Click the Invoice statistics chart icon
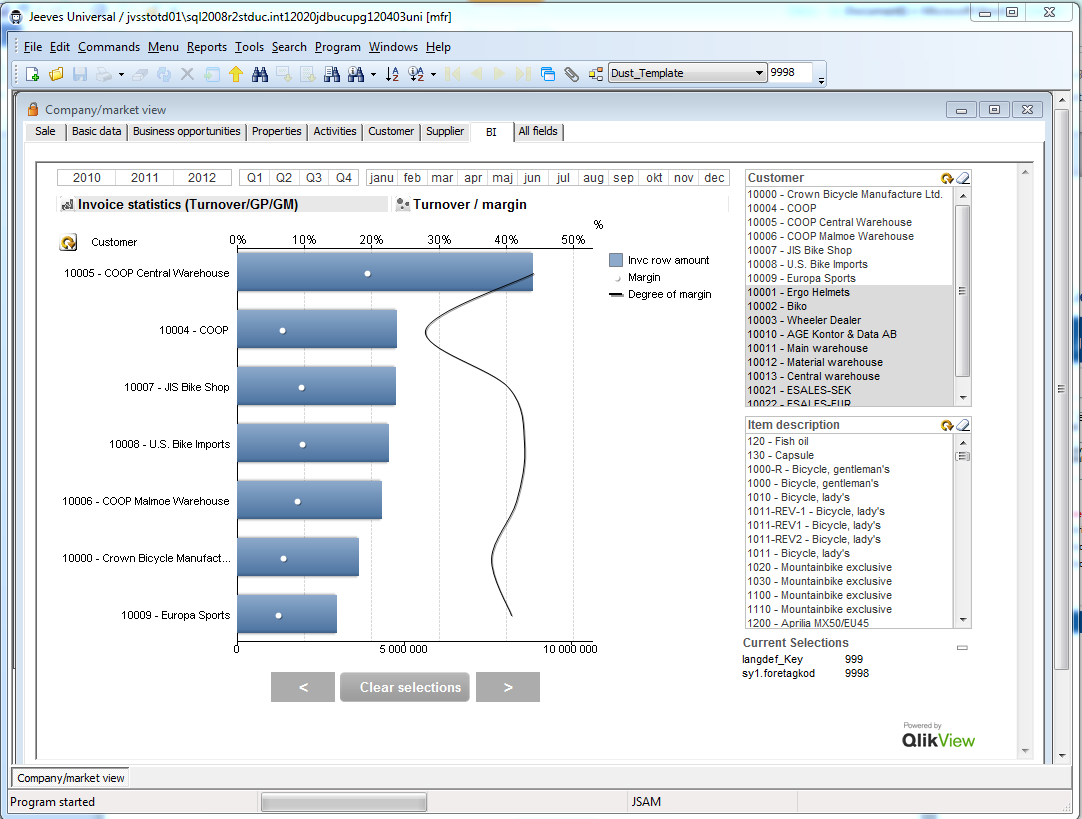Image resolution: width=1082 pixels, height=819 pixels. coord(68,204)
